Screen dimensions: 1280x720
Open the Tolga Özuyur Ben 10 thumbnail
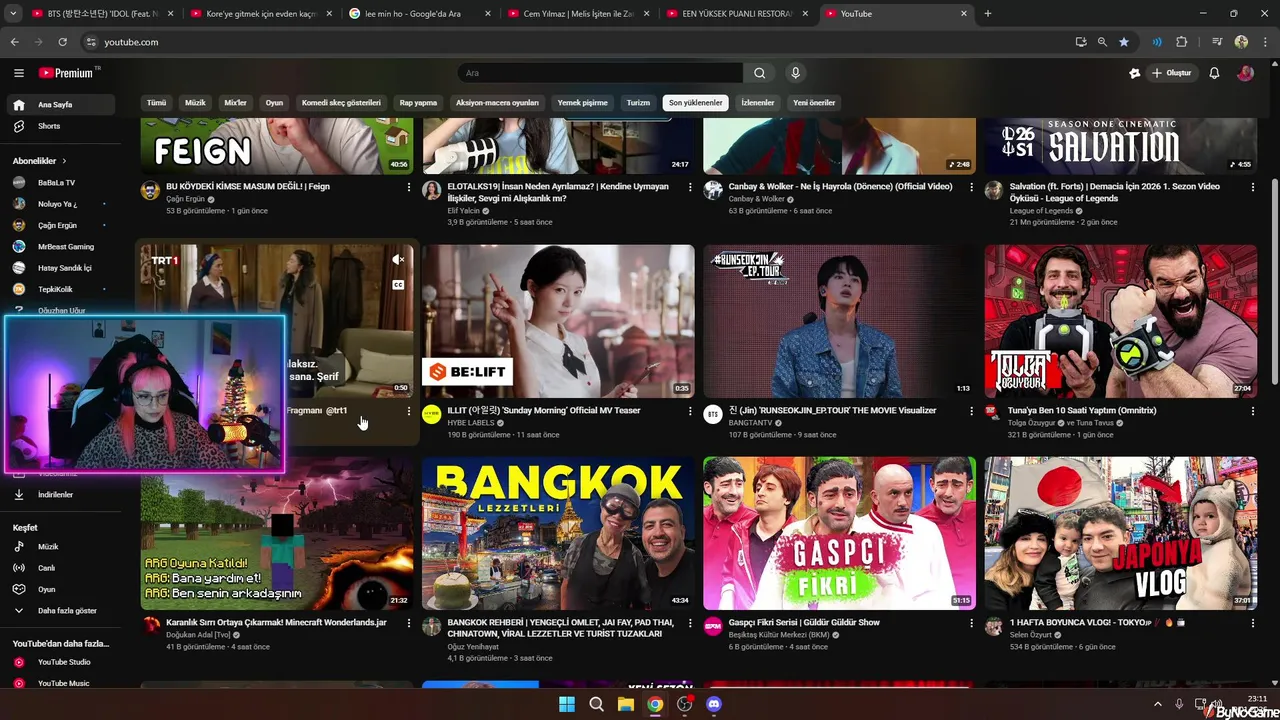point(1121,321)
